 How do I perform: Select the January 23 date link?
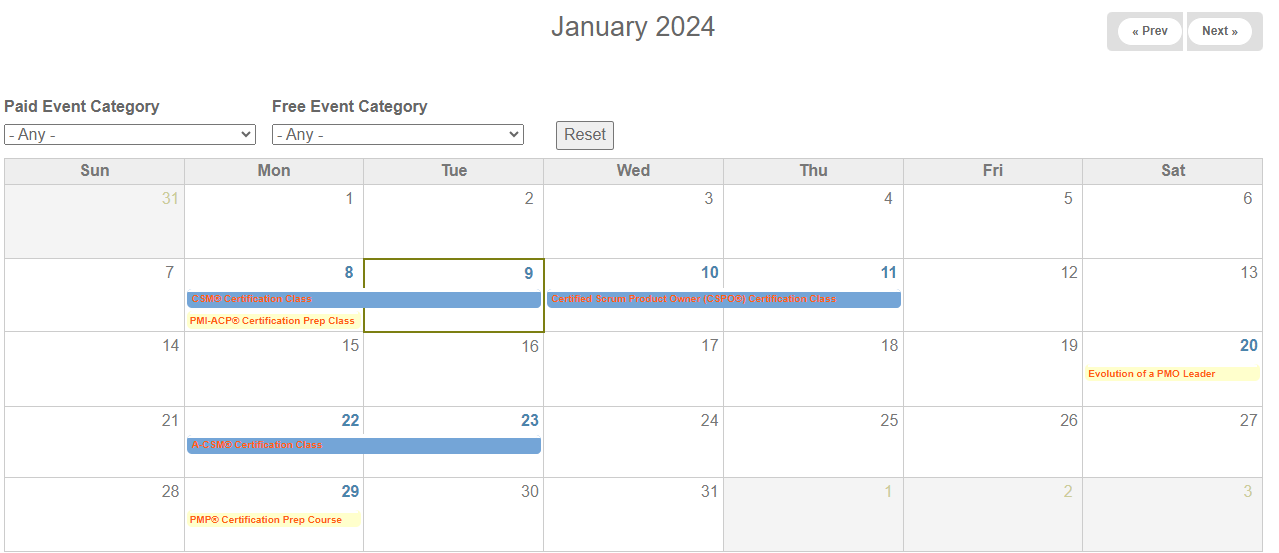click(x=530, y=421)
